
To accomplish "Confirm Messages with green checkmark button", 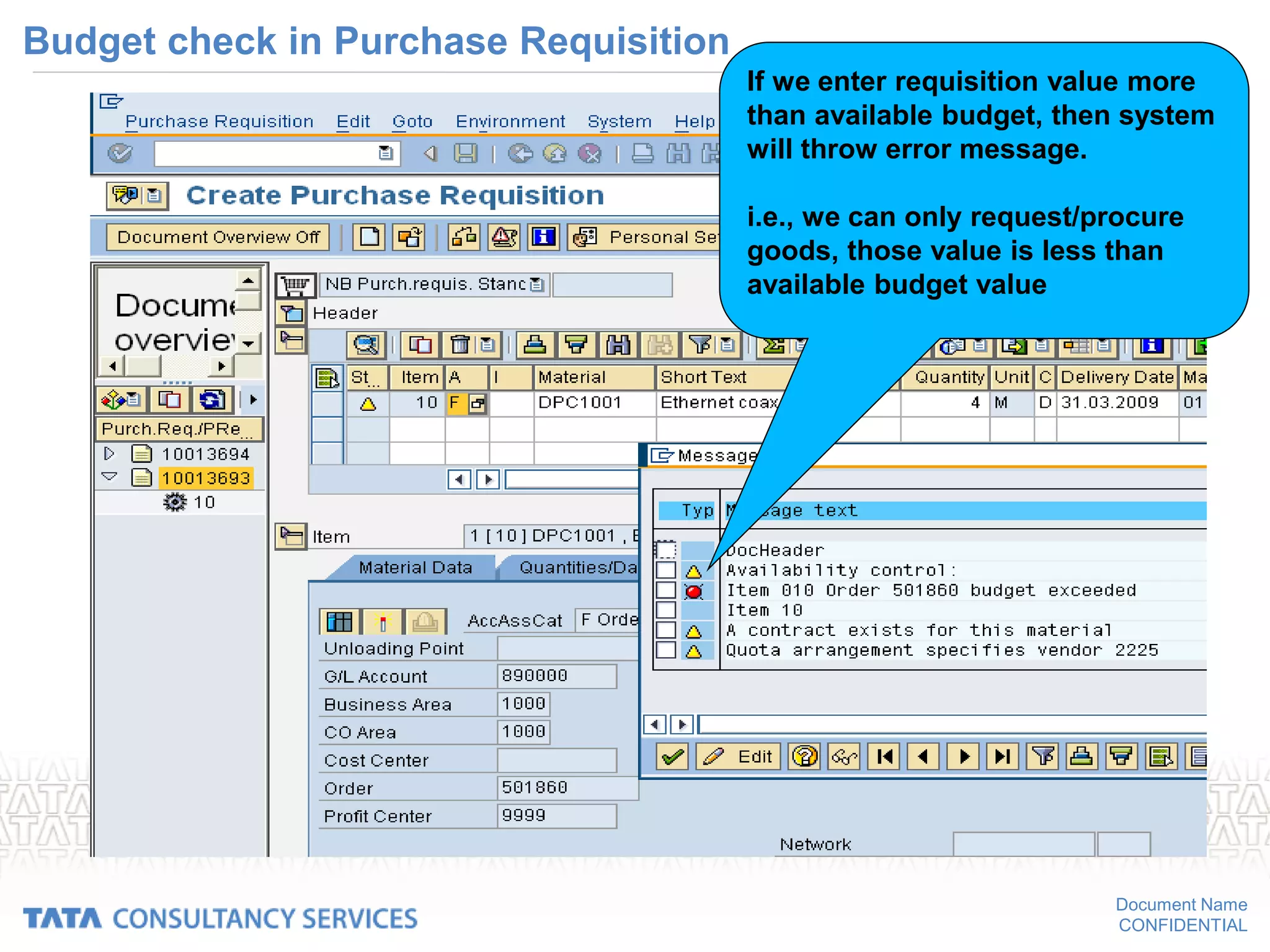I will [x=673, y=756].
